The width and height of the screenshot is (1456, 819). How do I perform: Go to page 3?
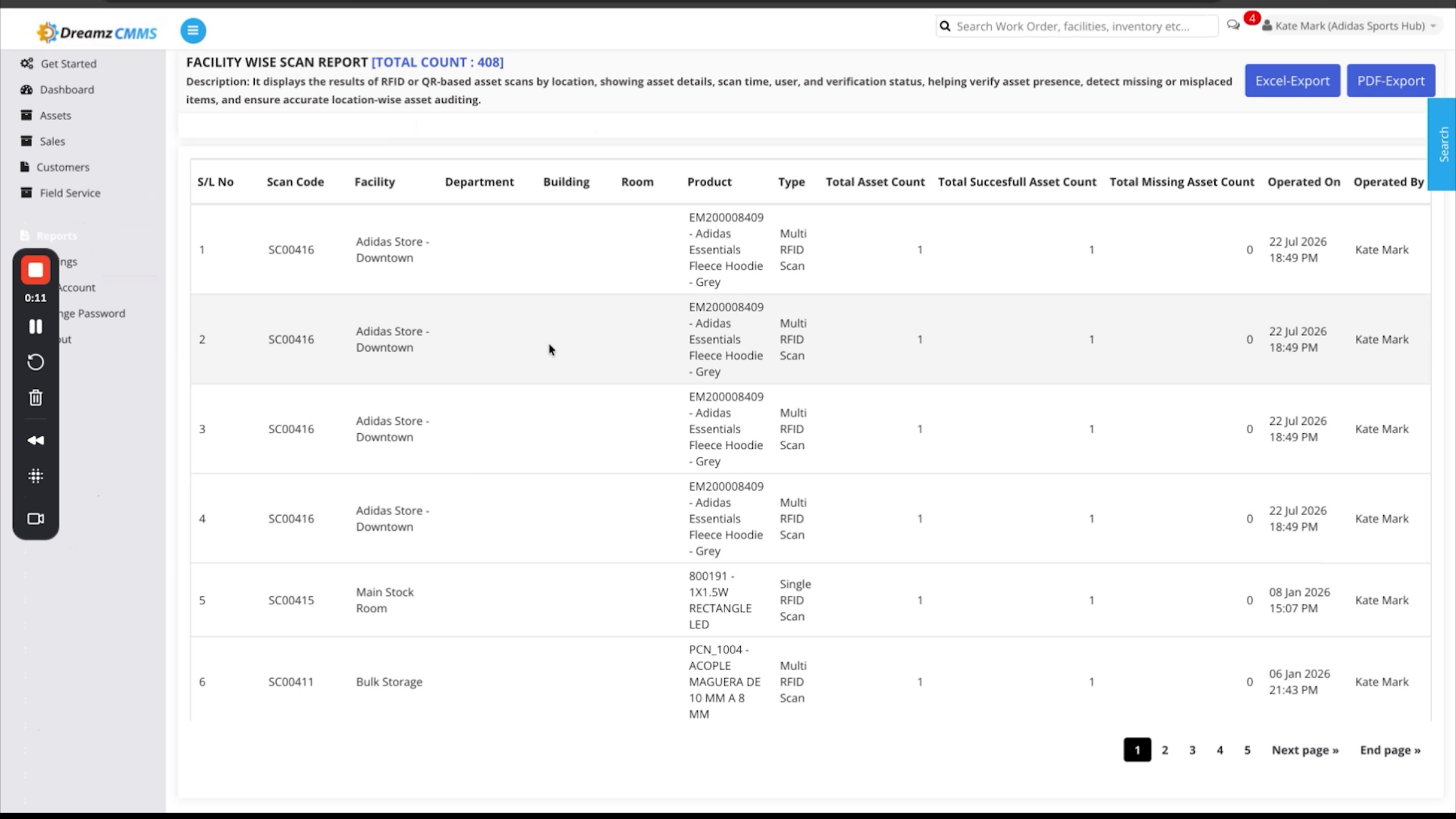click(1192, 750)
